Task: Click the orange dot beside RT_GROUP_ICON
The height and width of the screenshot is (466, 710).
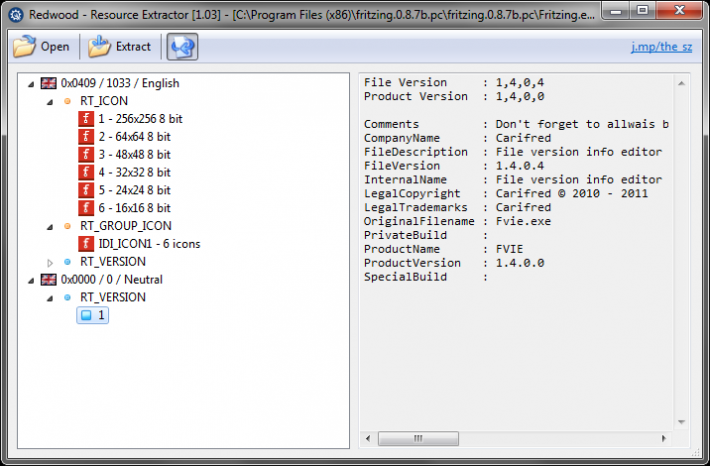Action: click(67, 226)
